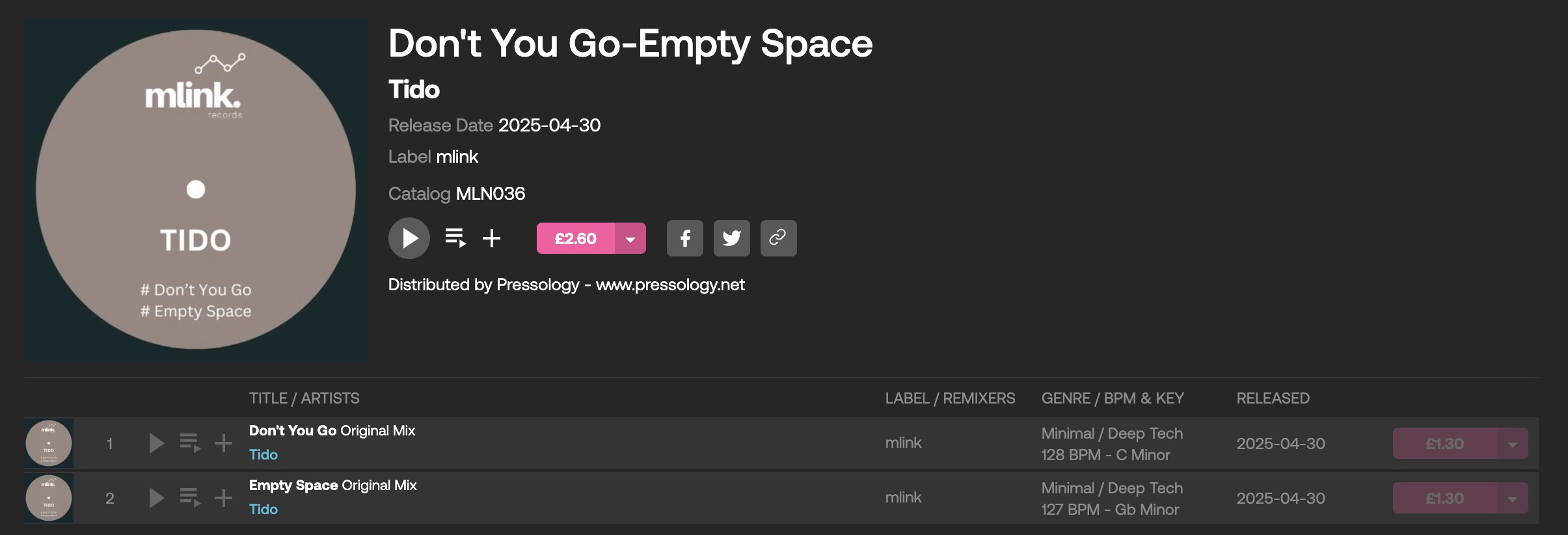This screenshot has height=535, width=1568.
Task: Open the mlink label link in header
Action: pos(457,157)
